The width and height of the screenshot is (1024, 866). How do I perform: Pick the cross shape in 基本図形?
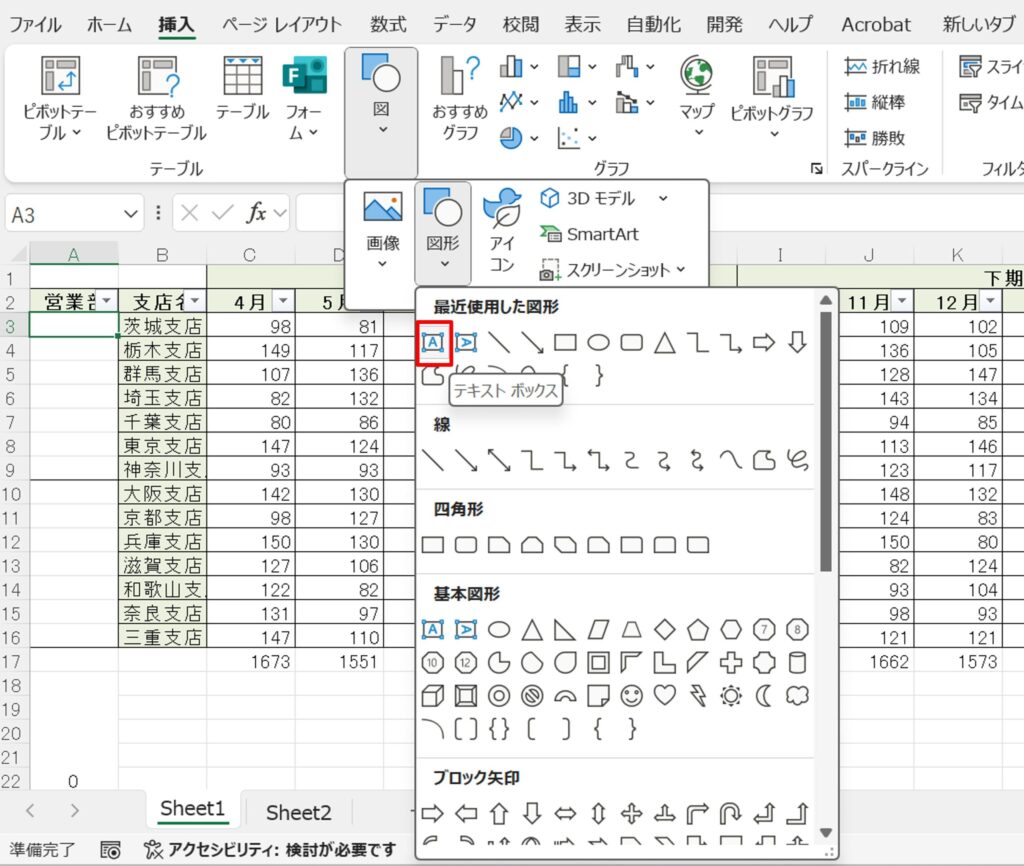tap(731, 663)
